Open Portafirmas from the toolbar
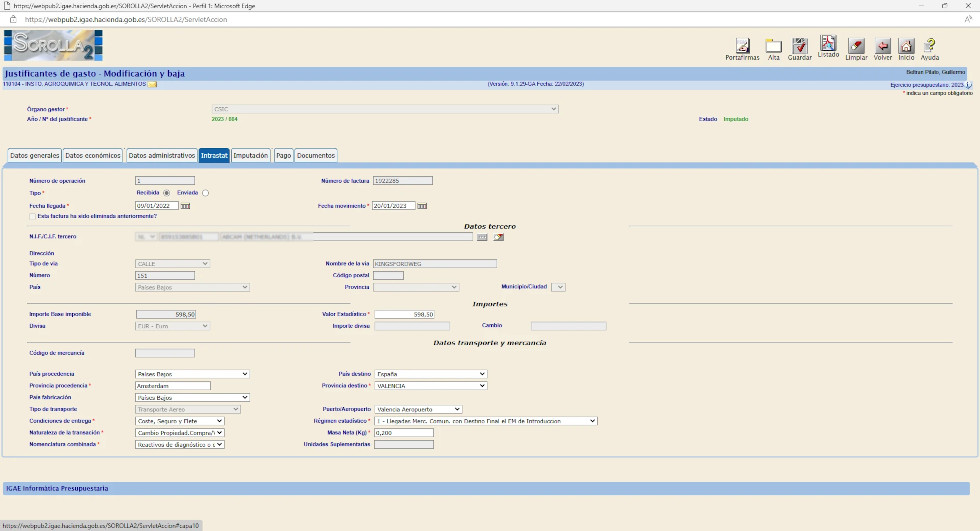 click(742, 46)
